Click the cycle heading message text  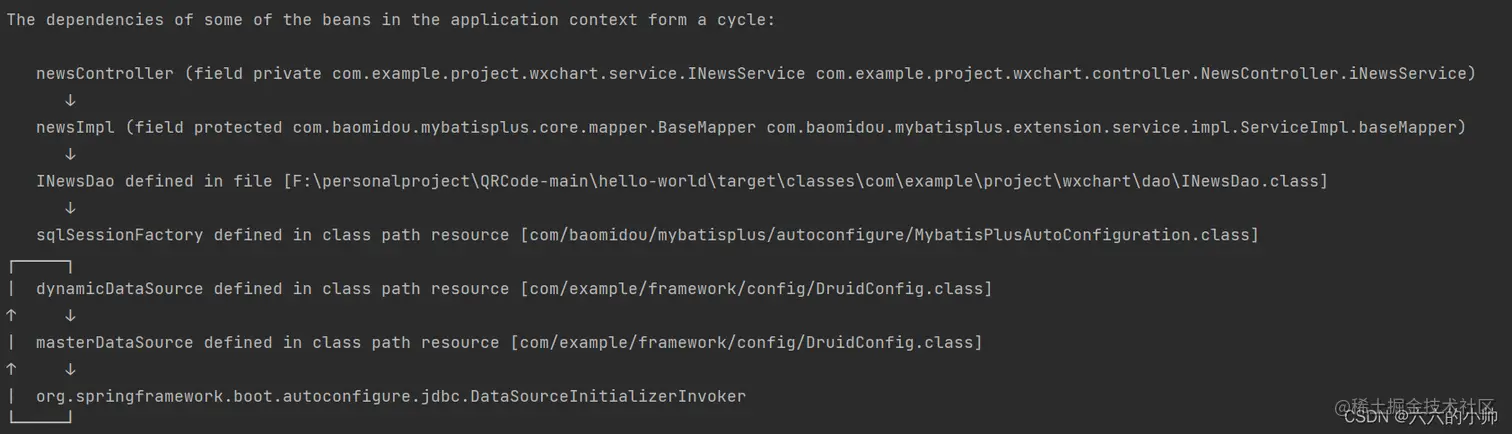pos(391,20)
